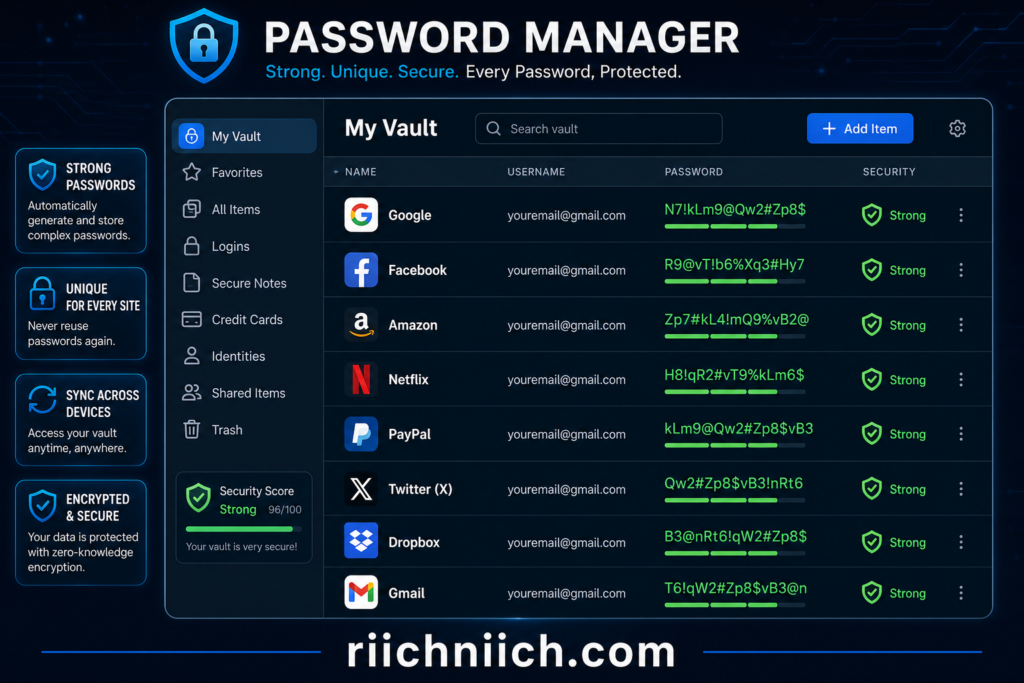Click the Shared Items people icon
Viewport: 1024px width, 683px height.
click(191, 392)
